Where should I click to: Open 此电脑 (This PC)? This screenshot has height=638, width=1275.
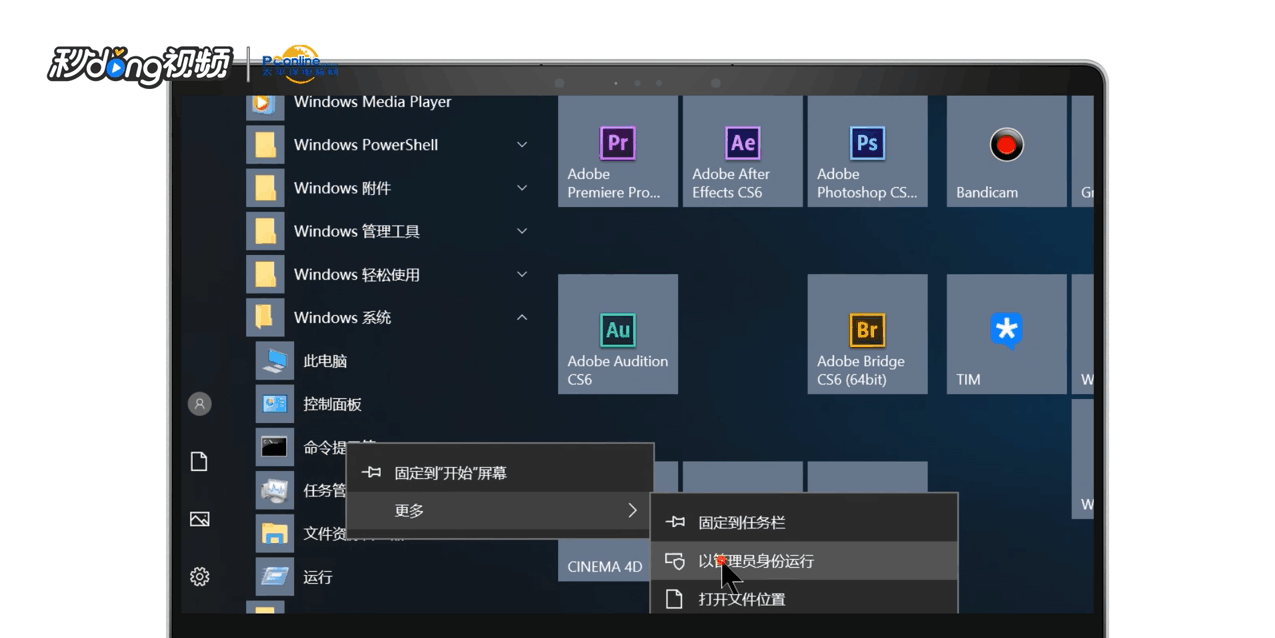pyautogui.click(x=325, y=361)
